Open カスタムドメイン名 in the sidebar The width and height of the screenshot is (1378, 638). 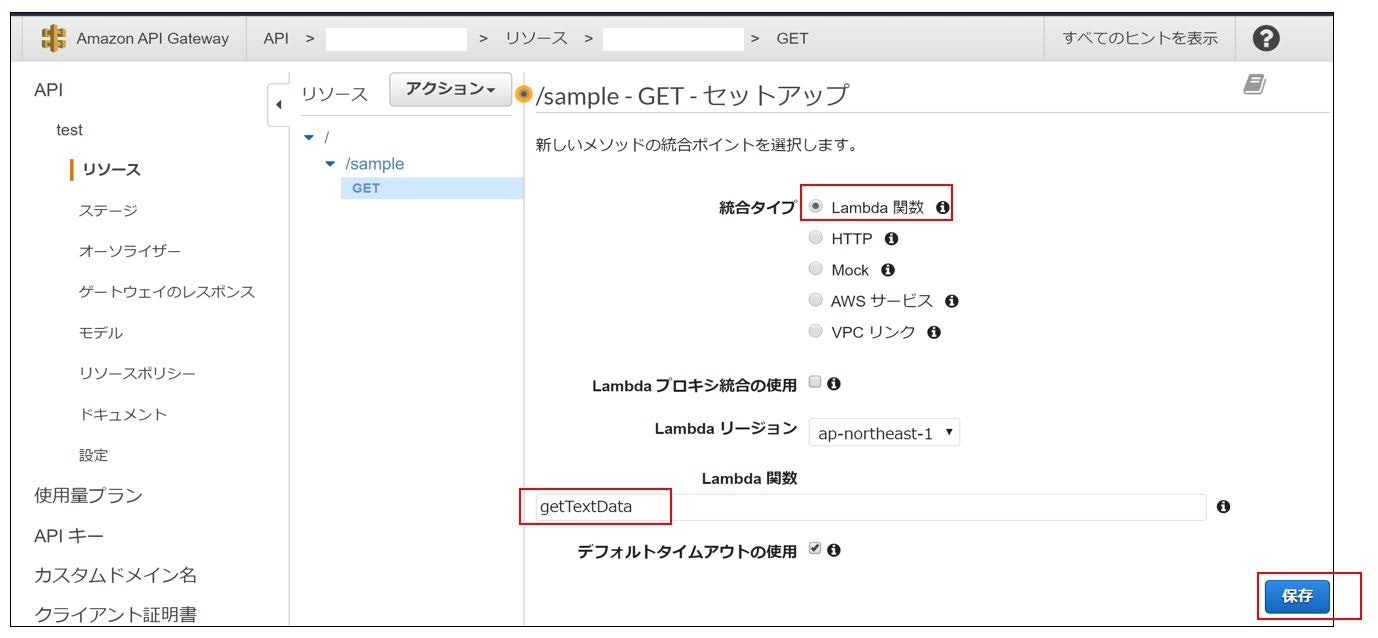coord(116,575)
